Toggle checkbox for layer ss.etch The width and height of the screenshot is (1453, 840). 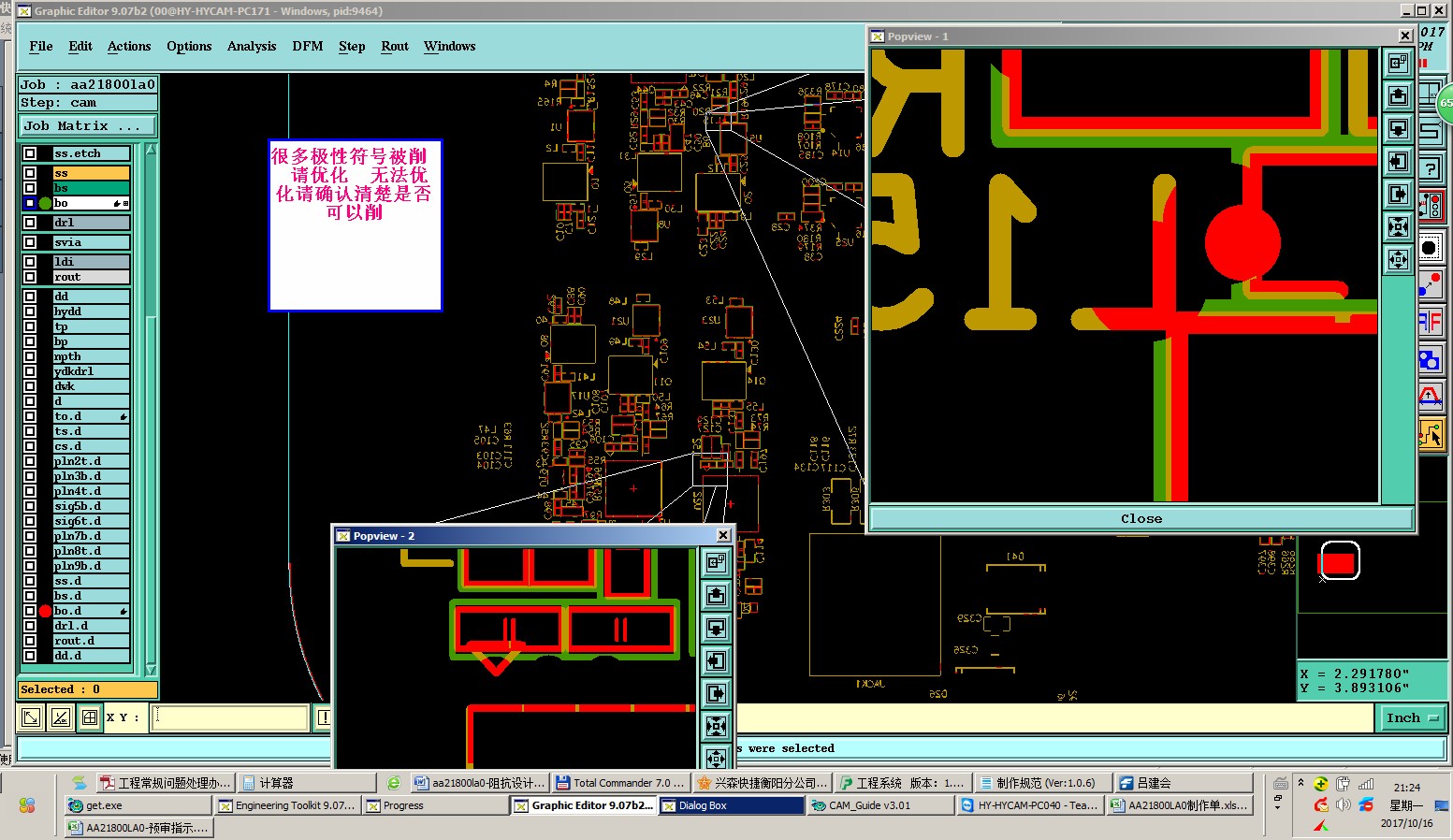click(x=30, y=153)
